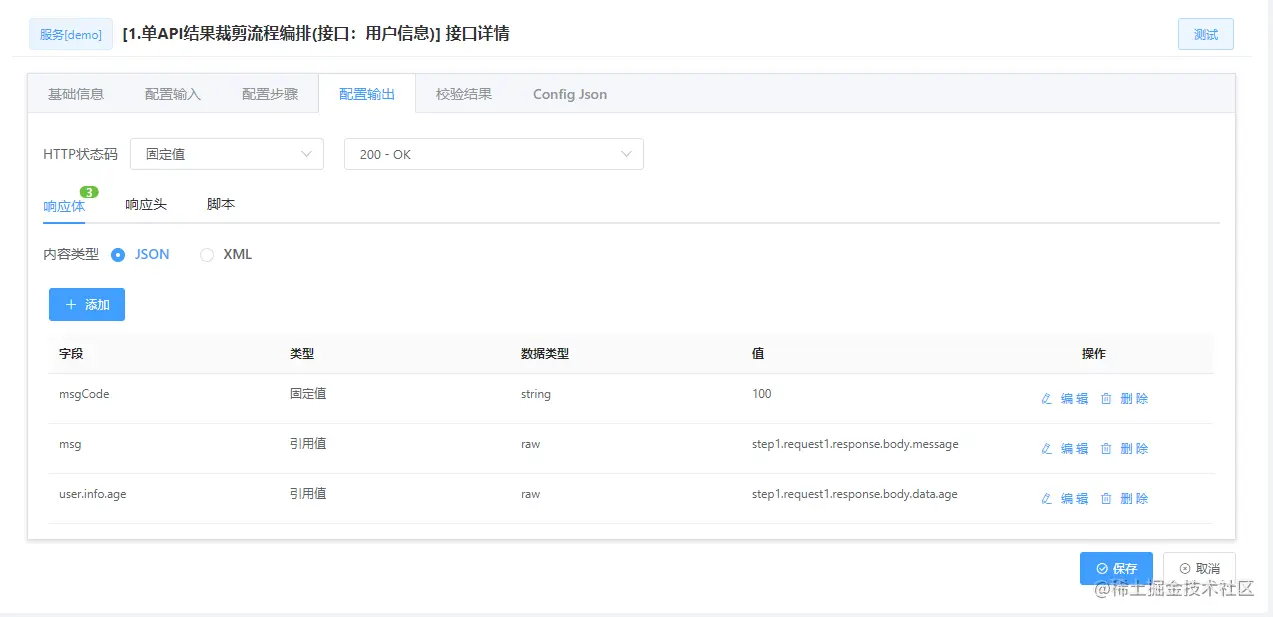The image size is (1273, 617).
Task: Click the green badge showing 3
Action: click(x=89, y=192)
